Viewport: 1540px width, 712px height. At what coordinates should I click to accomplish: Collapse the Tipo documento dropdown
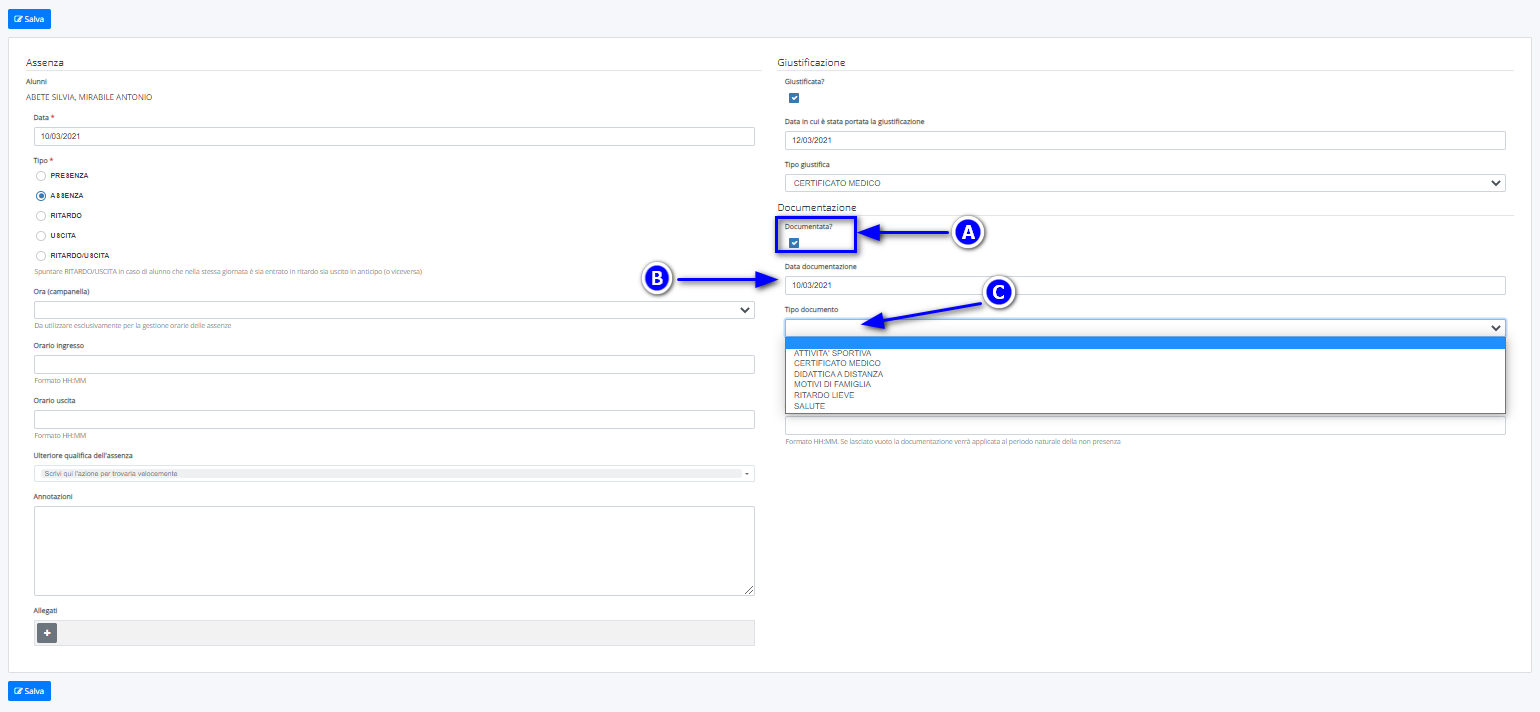[x=1496, y=328]
